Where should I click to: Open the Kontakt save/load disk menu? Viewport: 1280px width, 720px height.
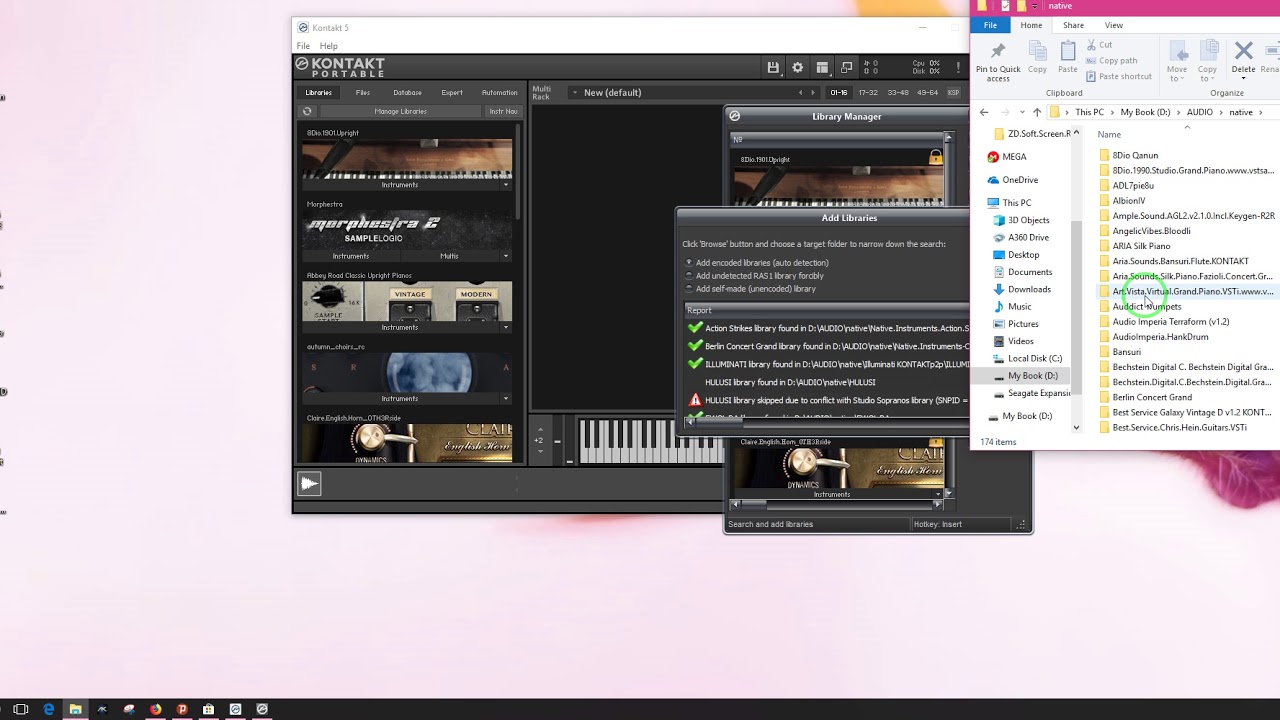(773, 67)
